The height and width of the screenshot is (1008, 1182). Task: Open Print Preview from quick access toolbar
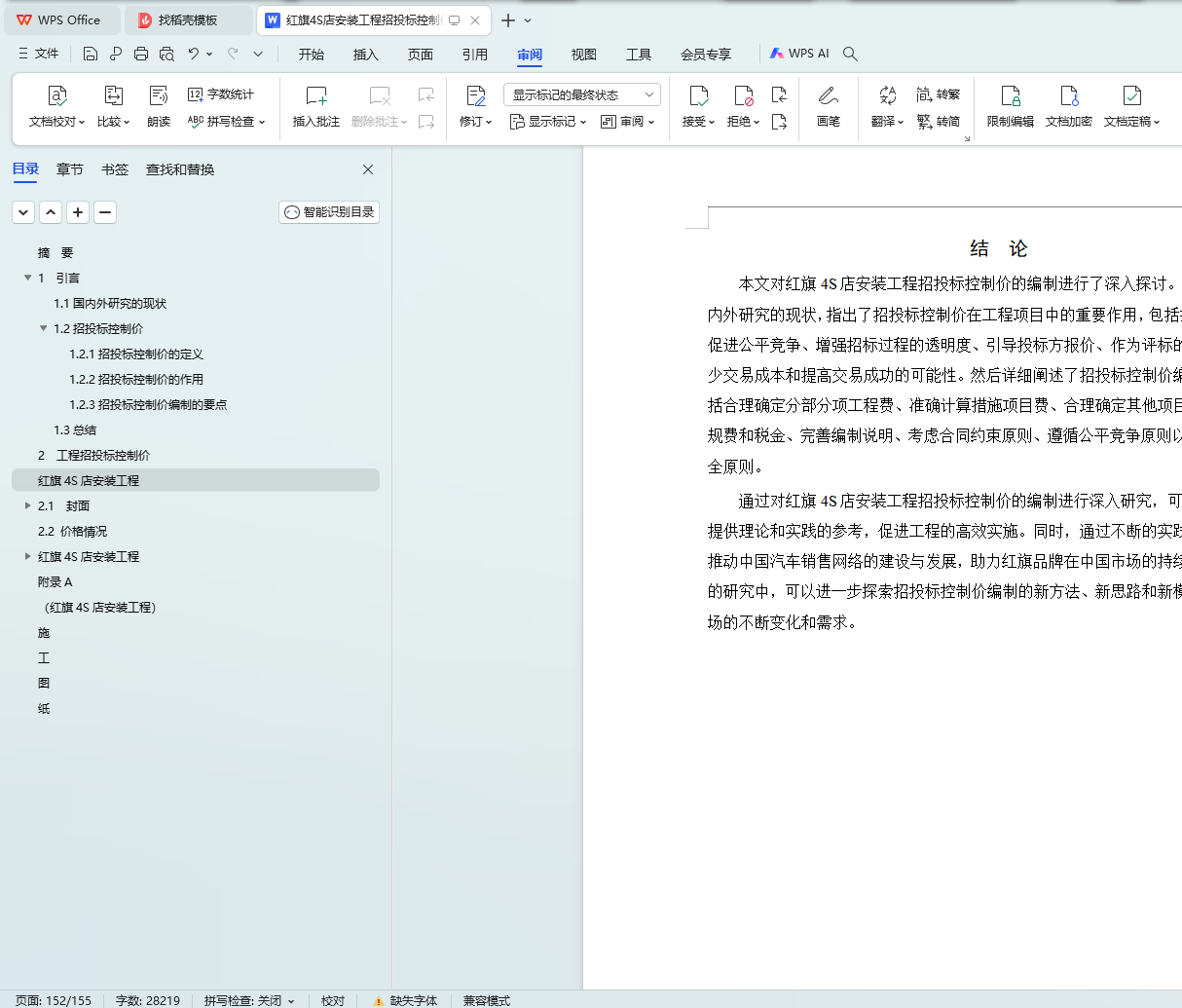(x=166, y=54)
